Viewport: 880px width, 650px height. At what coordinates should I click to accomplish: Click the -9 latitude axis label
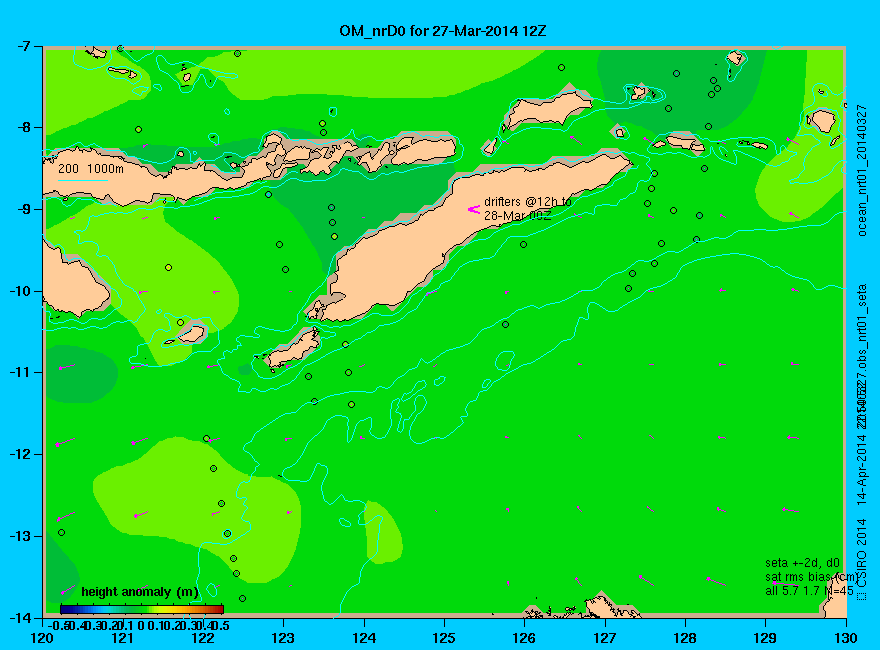(x=22, y=209)
